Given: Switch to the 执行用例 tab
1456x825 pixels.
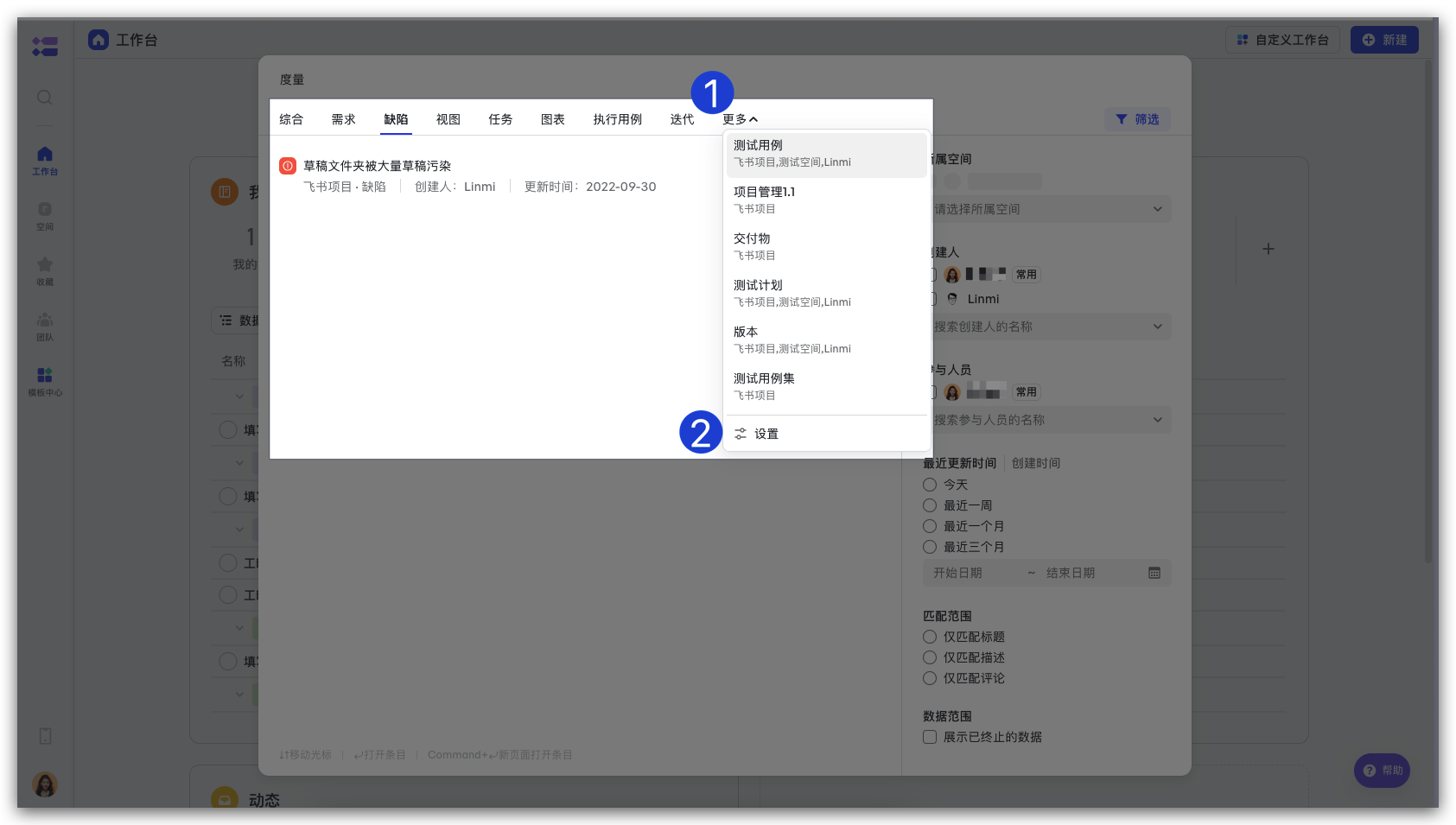Looking at the screenshot, I should (617, 119).
